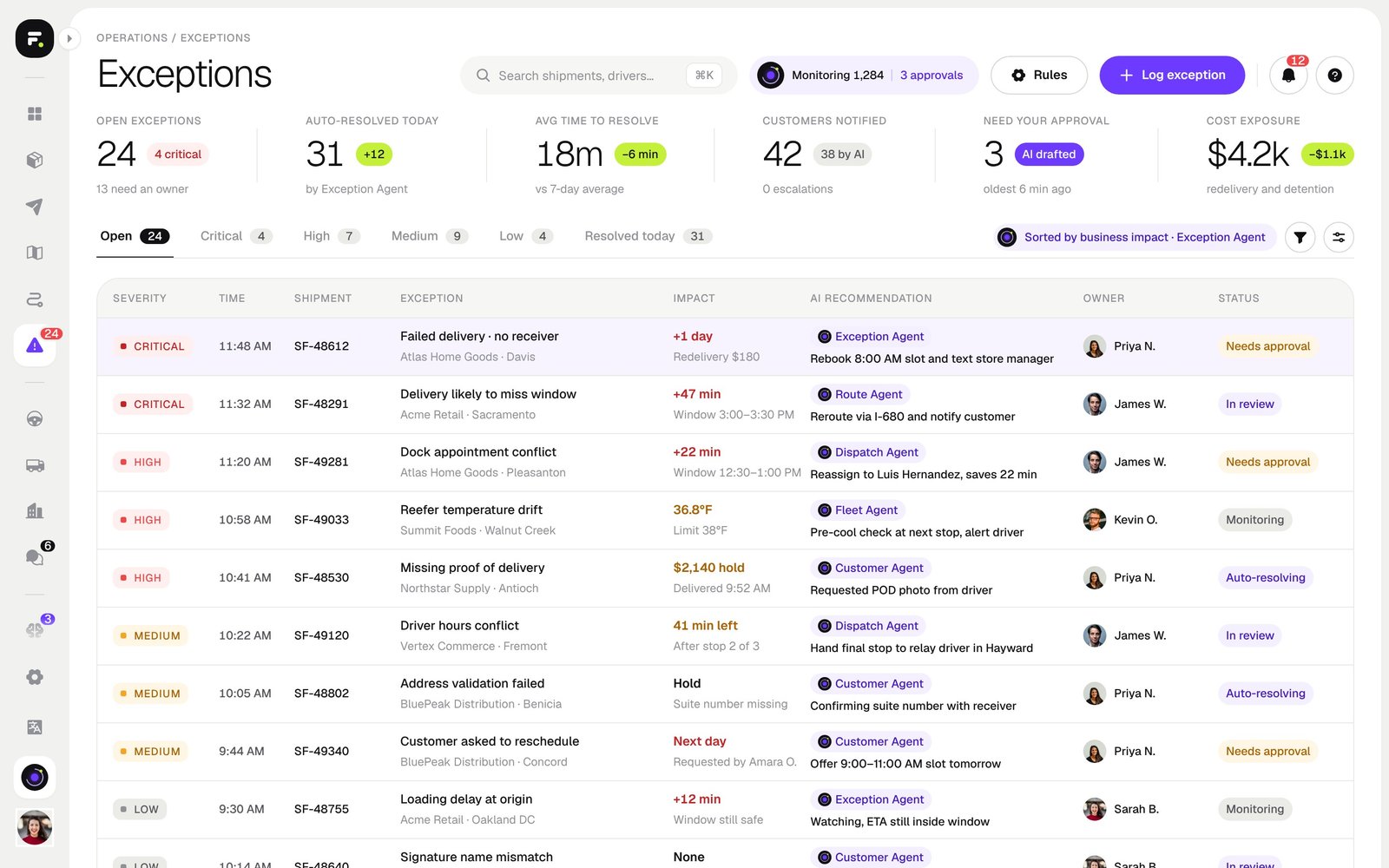Click the Monitoring status on SF-48755 row
This screenshot has width=1389, height=868.
1254,810
